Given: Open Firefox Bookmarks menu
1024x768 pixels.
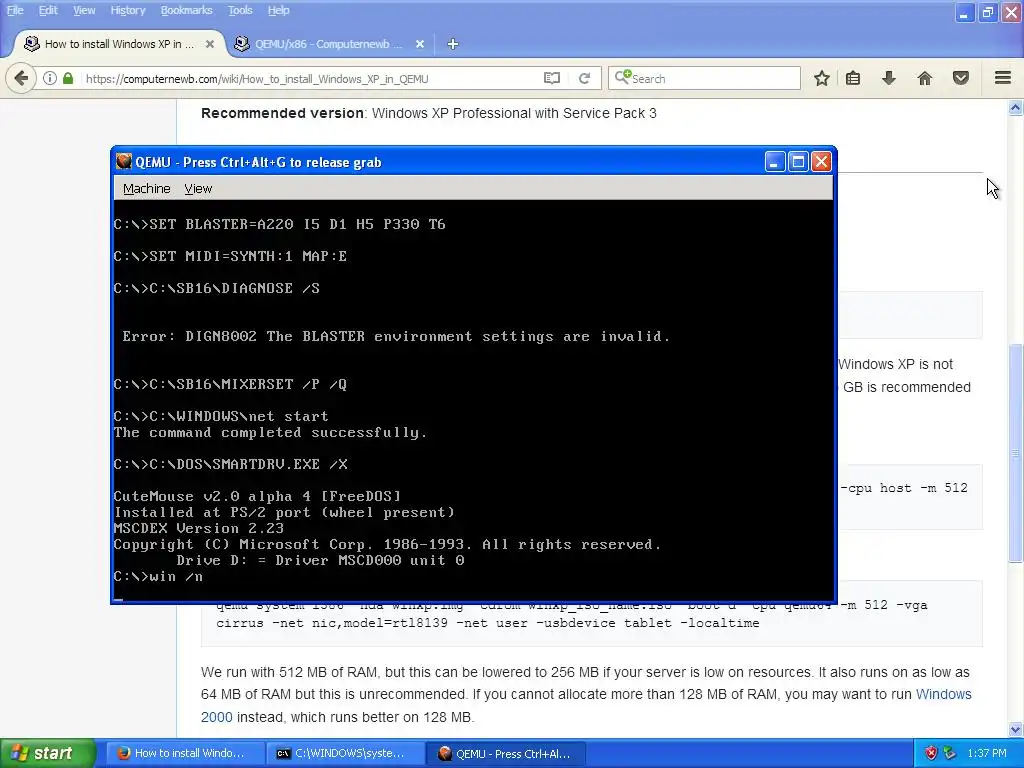Looking at the screenshot, I should coord(186,10).
